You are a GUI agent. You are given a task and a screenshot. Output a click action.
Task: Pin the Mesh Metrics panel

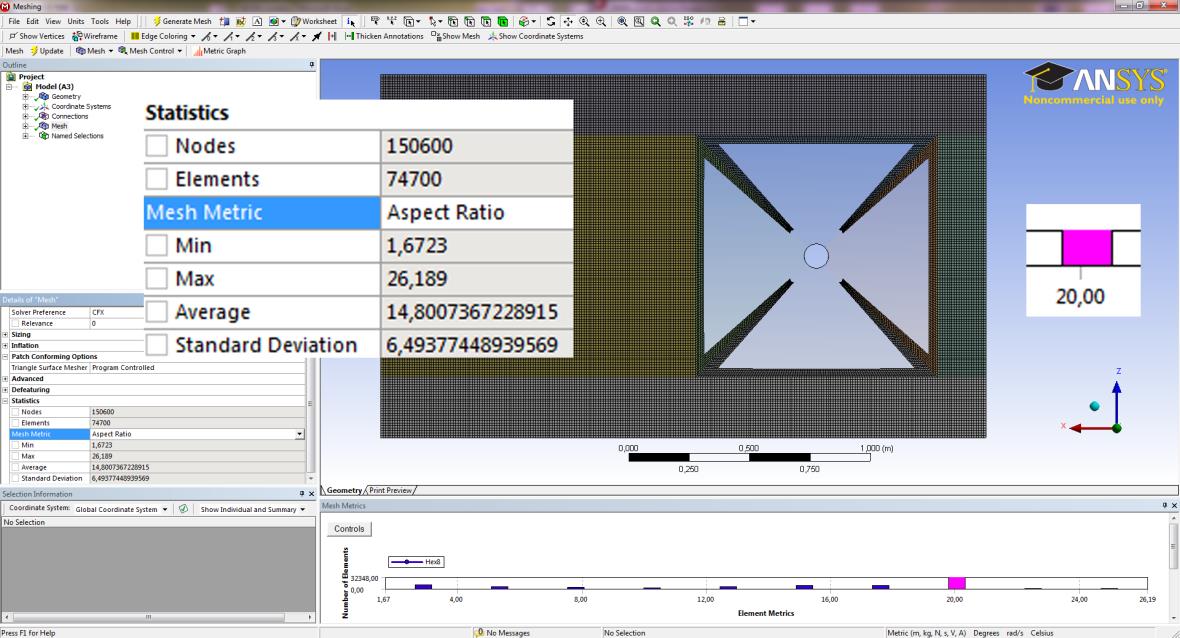[x=1163, y=506]
